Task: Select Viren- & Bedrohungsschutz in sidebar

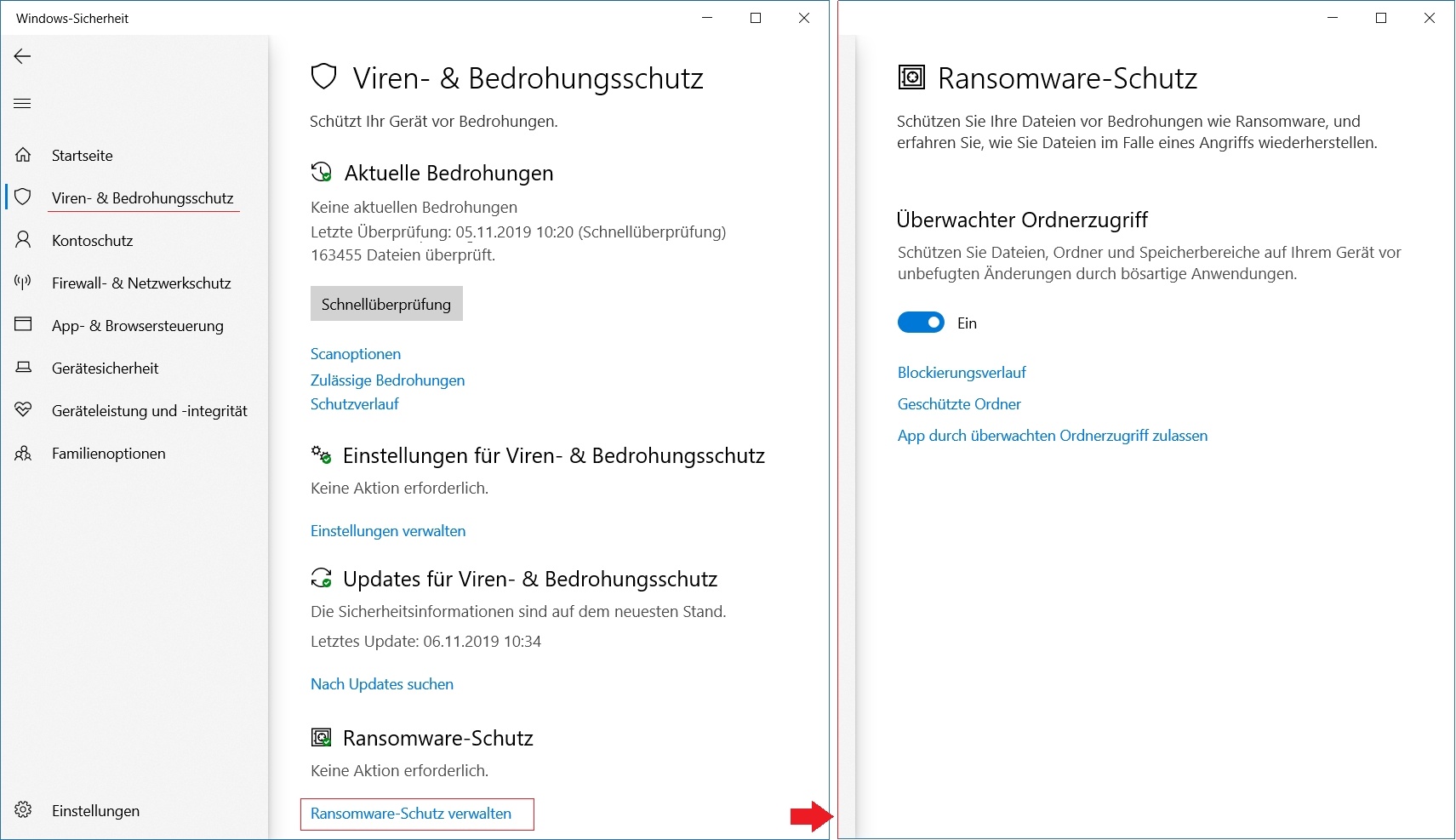Action: pos(142,198)
